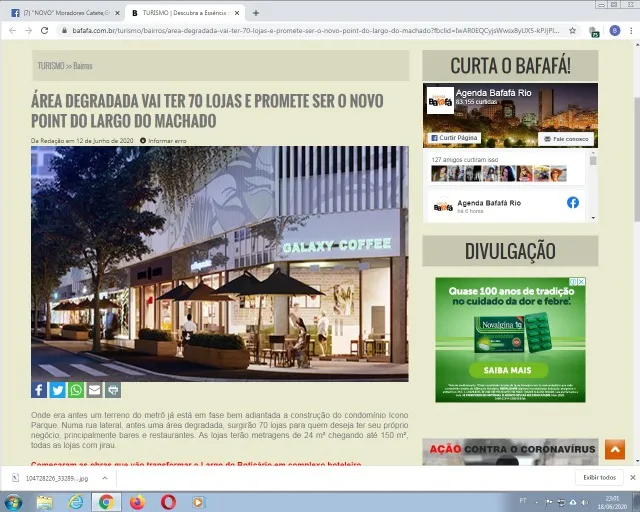Close the TURISMO Bafafá tab
The height and width of the screenshot is (512, 640).
tap(237, 13)
